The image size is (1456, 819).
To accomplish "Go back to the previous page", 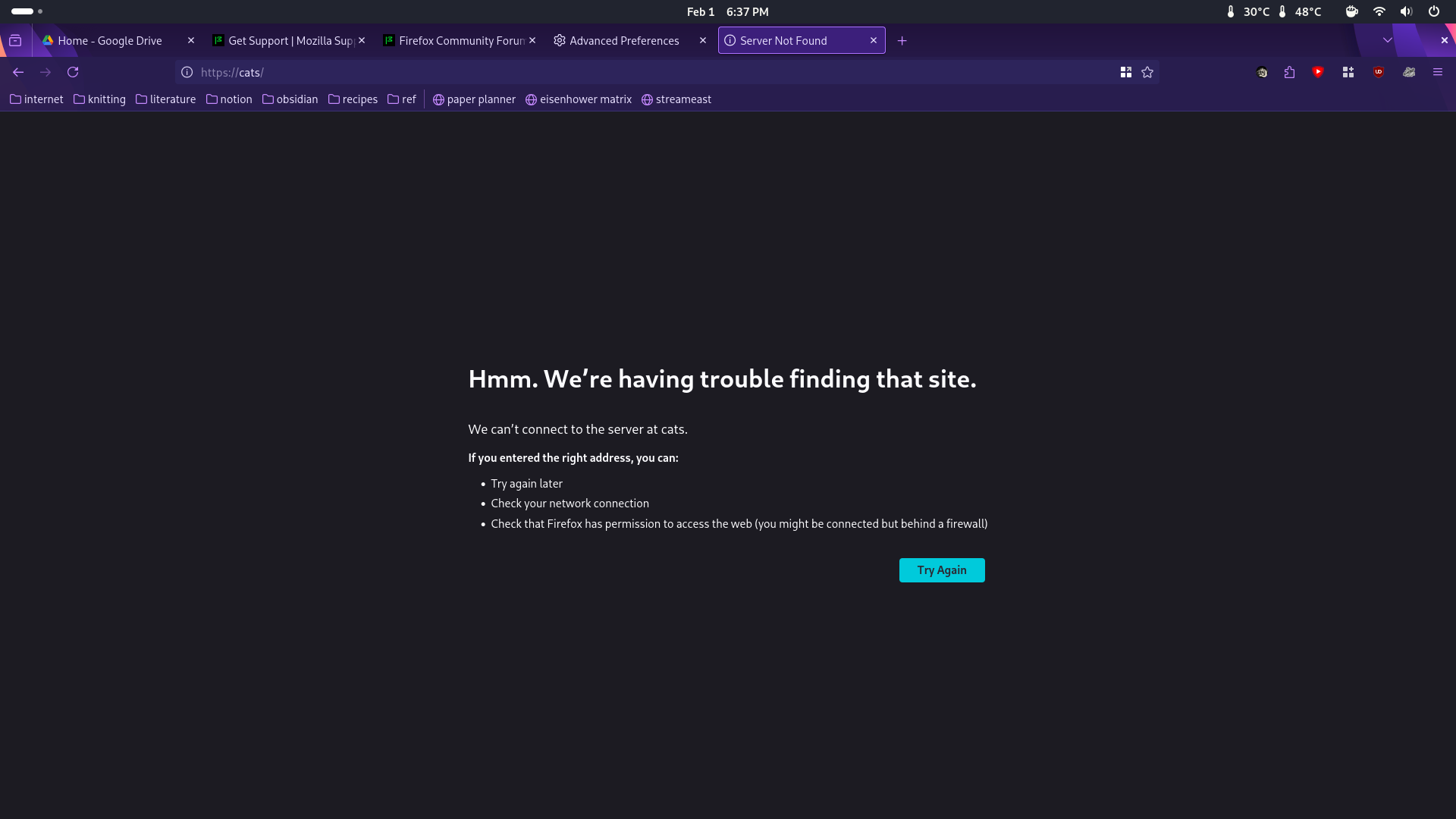I will (x=18, y=72).
